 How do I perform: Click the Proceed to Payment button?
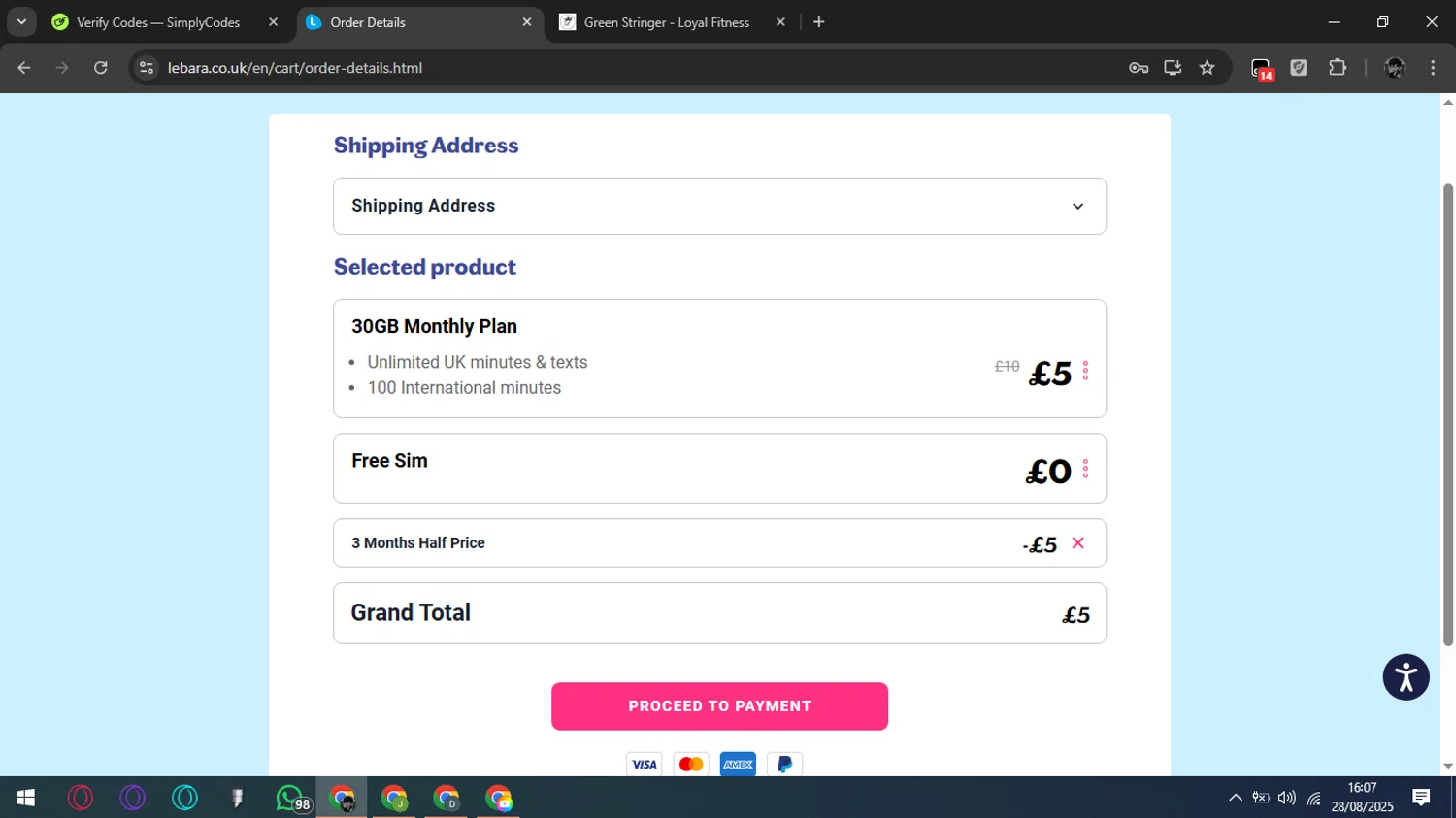tap(719, 706)
